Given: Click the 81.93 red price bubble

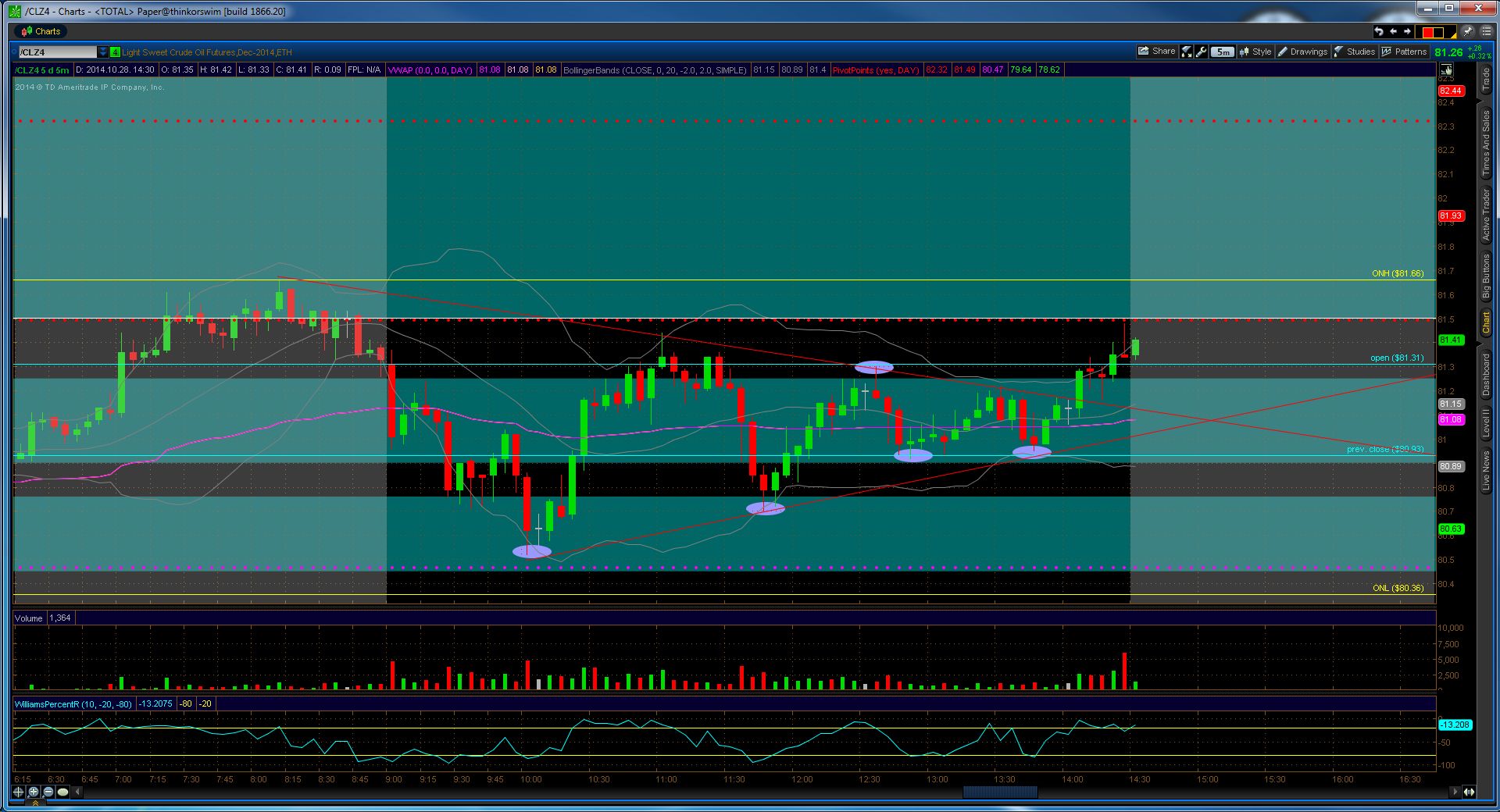Looking at the screenshot, I should coord(1451,215).
